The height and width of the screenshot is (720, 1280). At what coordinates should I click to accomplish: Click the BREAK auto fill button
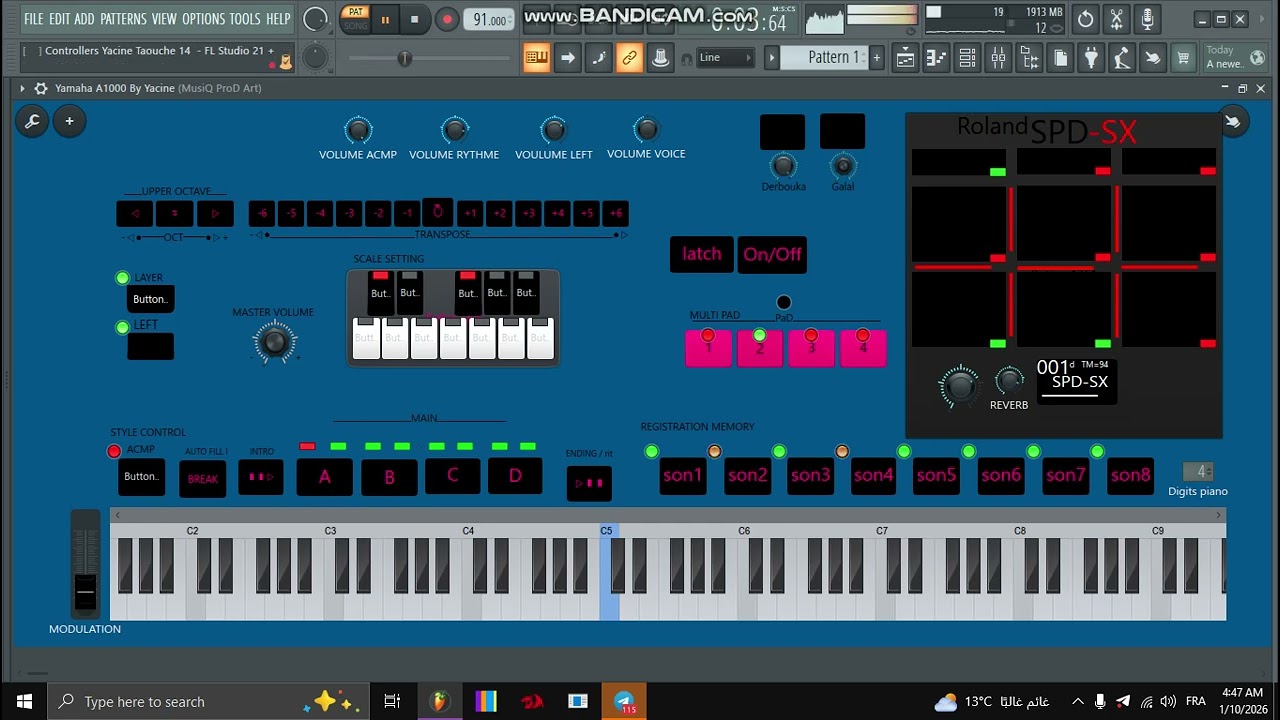coord(203,478)
